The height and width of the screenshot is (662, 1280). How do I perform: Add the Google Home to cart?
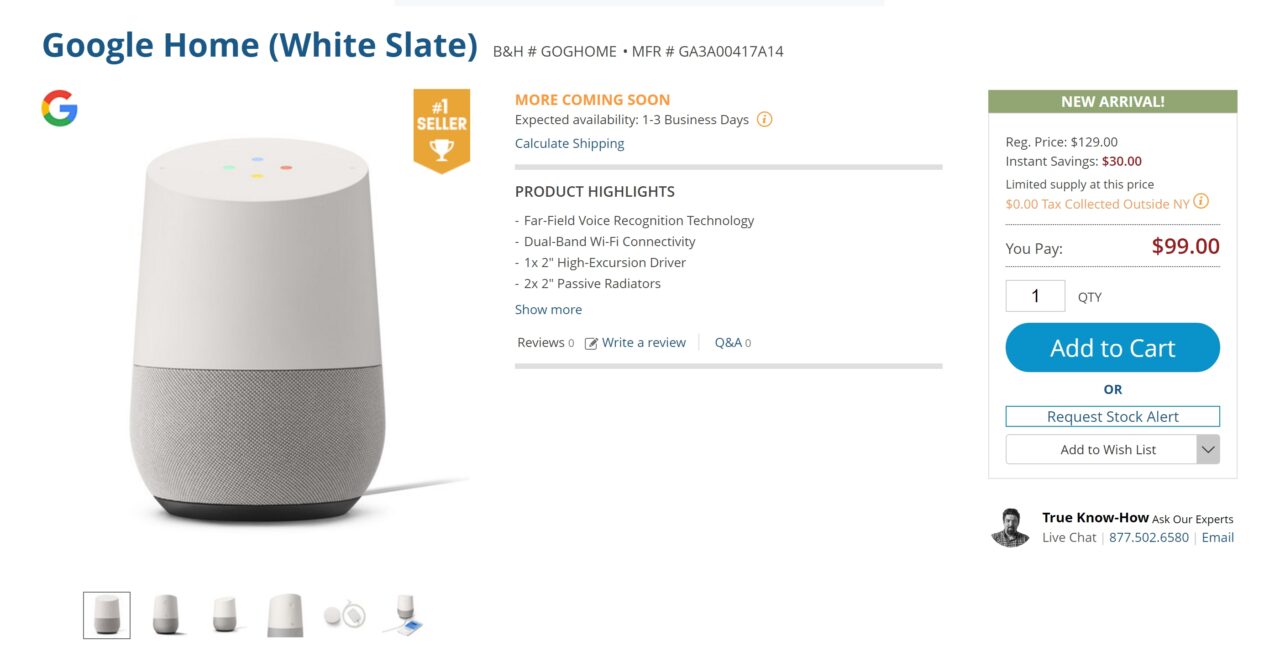(x=1112, y=348)
